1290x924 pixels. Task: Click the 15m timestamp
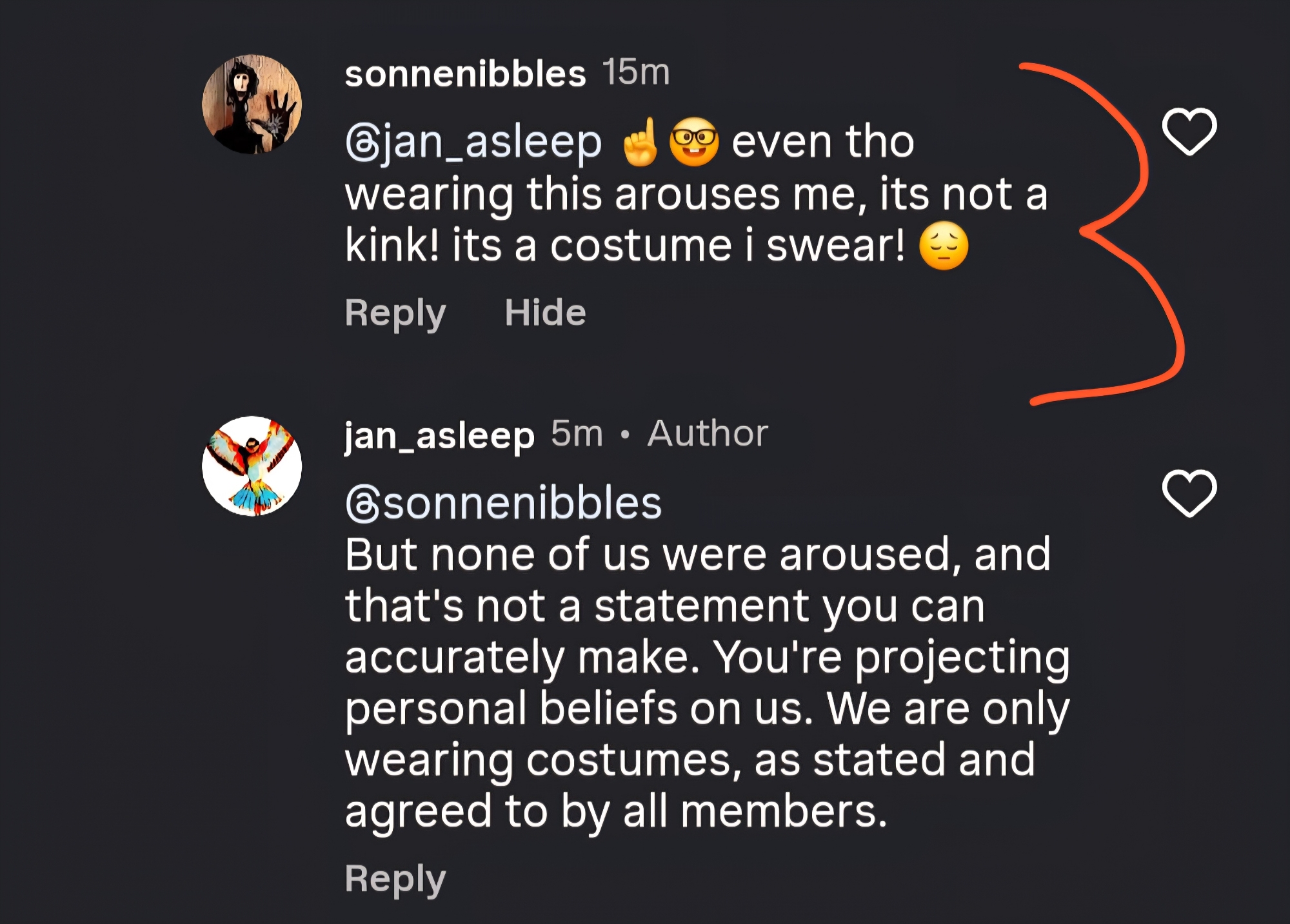[x=636, y=72]
